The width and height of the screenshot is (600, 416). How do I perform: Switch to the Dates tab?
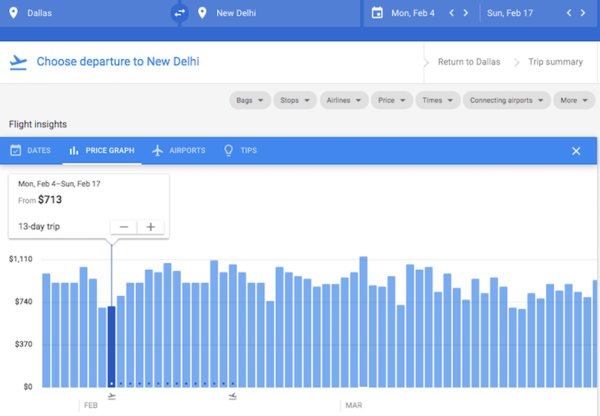pos(31,150)
